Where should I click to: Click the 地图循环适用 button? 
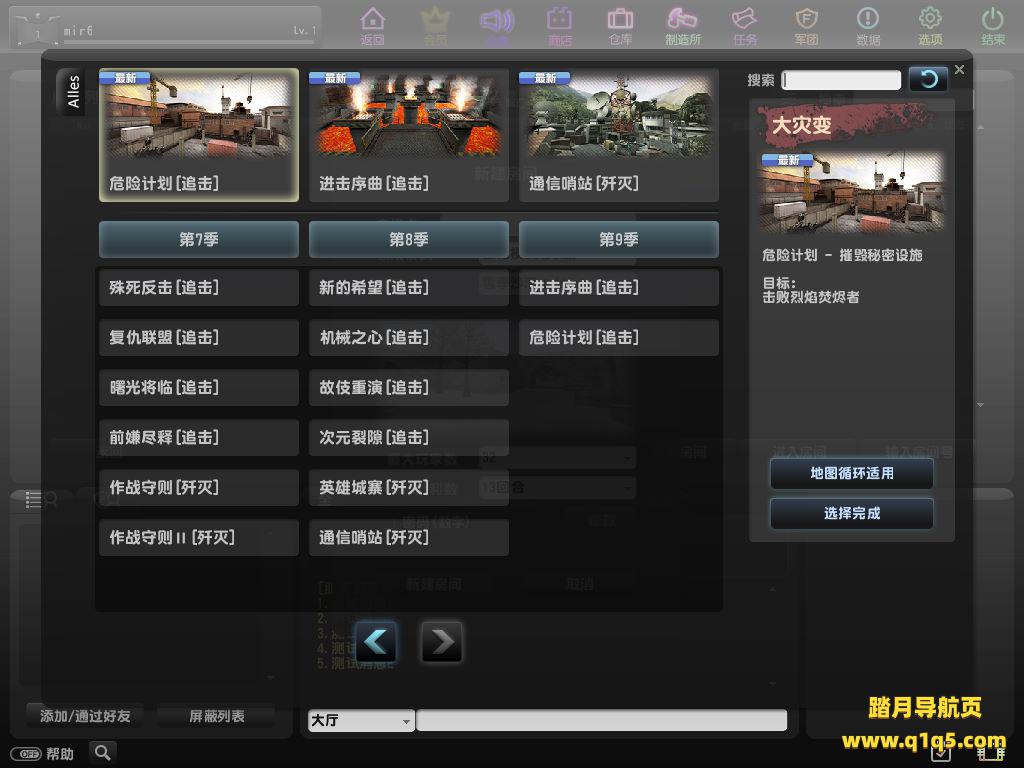click(852, 473)
